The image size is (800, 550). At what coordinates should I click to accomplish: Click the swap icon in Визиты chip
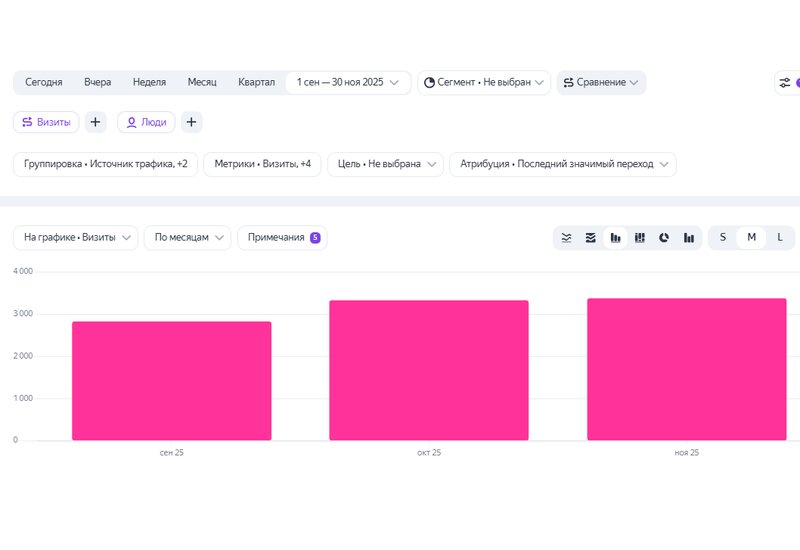point(27,122)
